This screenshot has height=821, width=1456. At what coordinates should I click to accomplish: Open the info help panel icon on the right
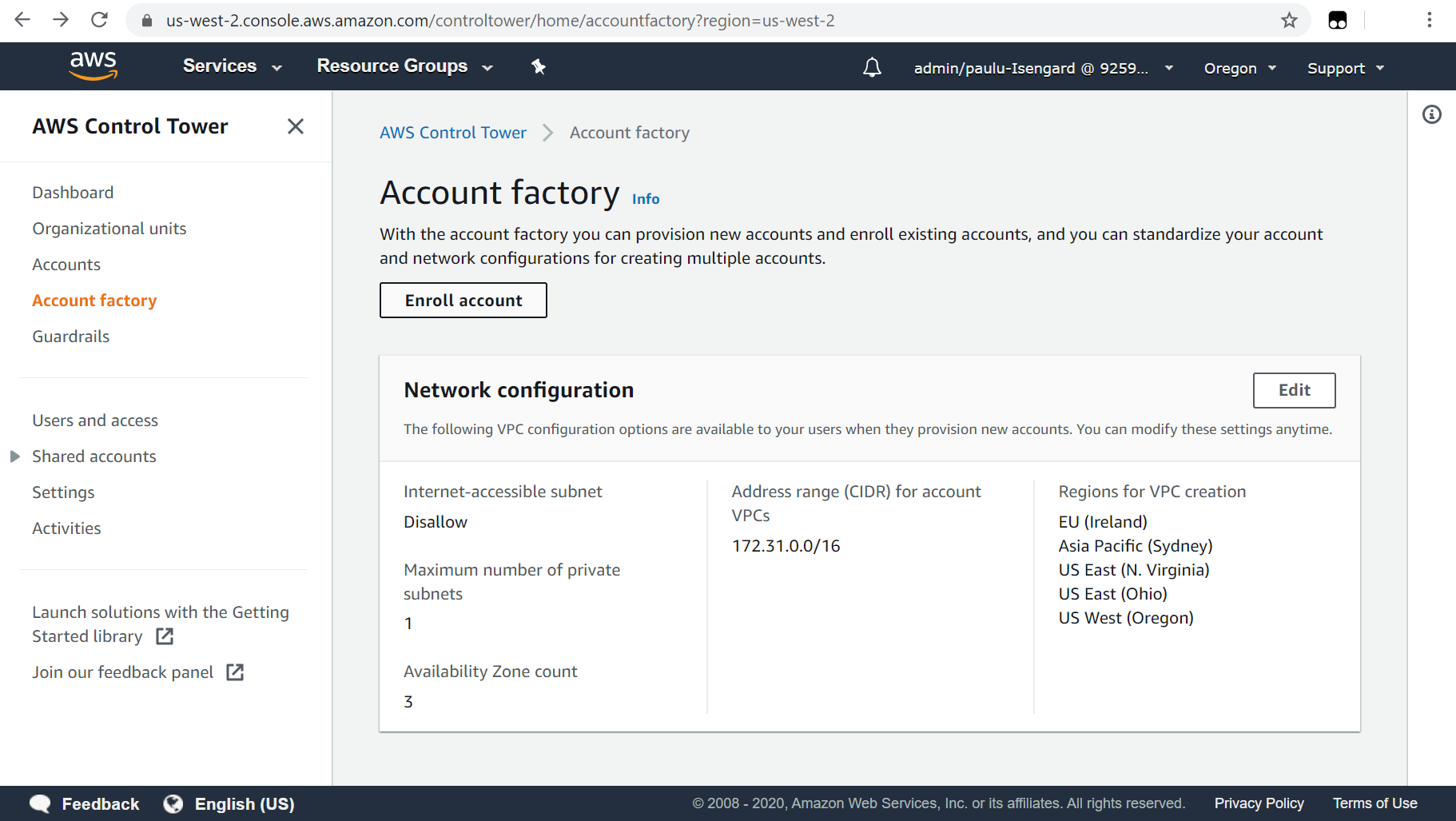(x=1432, y=114)
